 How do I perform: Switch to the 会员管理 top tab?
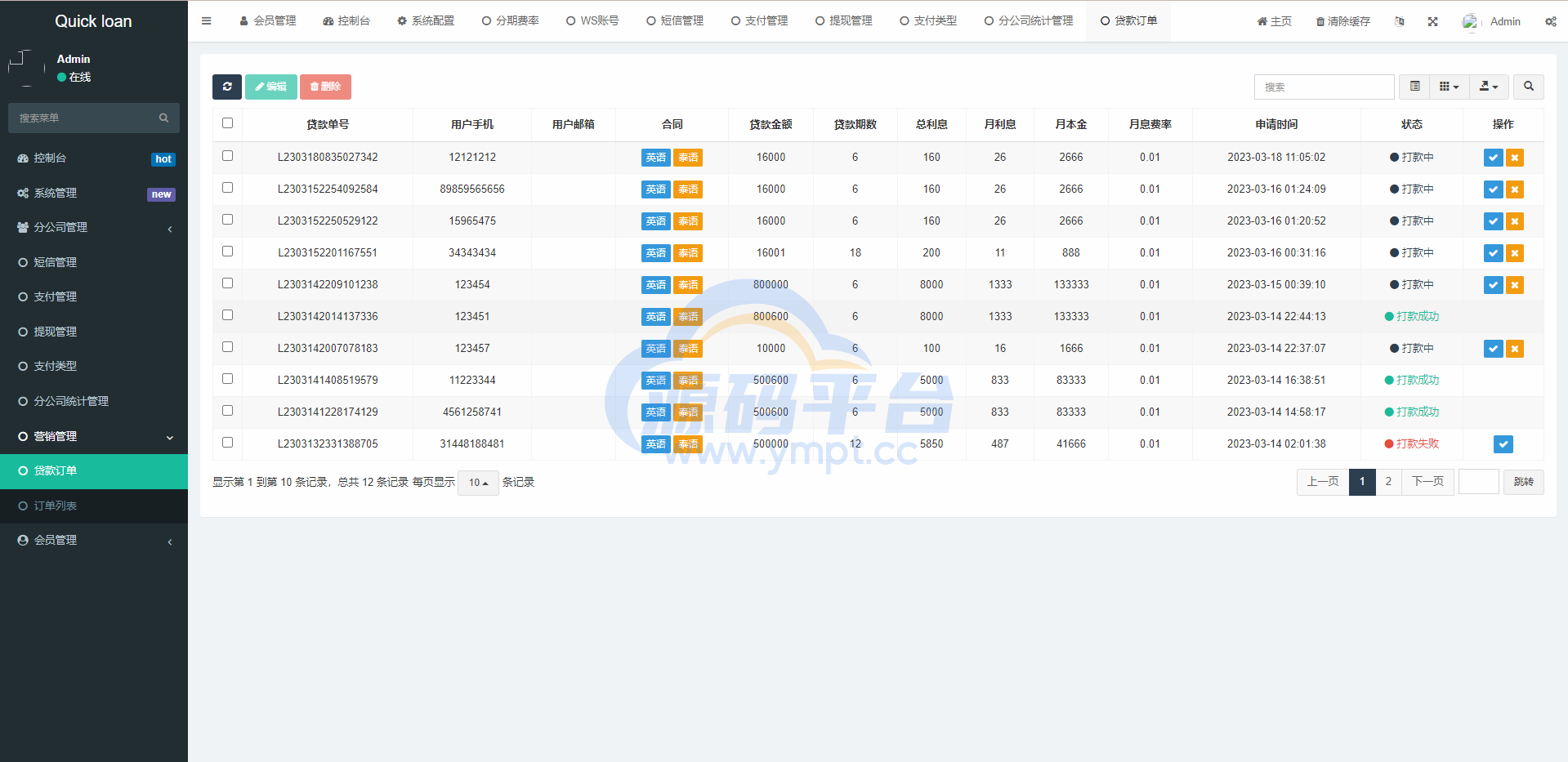(x=267, y=21)
